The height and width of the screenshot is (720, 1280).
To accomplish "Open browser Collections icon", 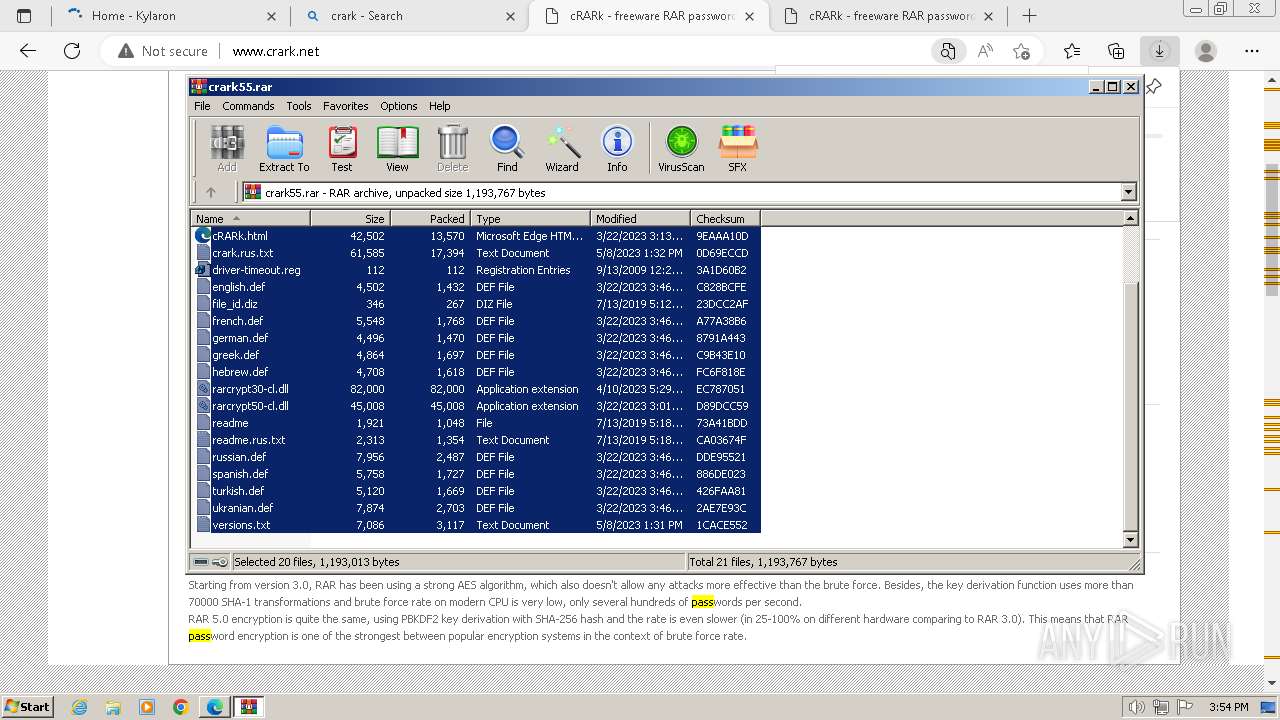I will (x=1116, y=51).
